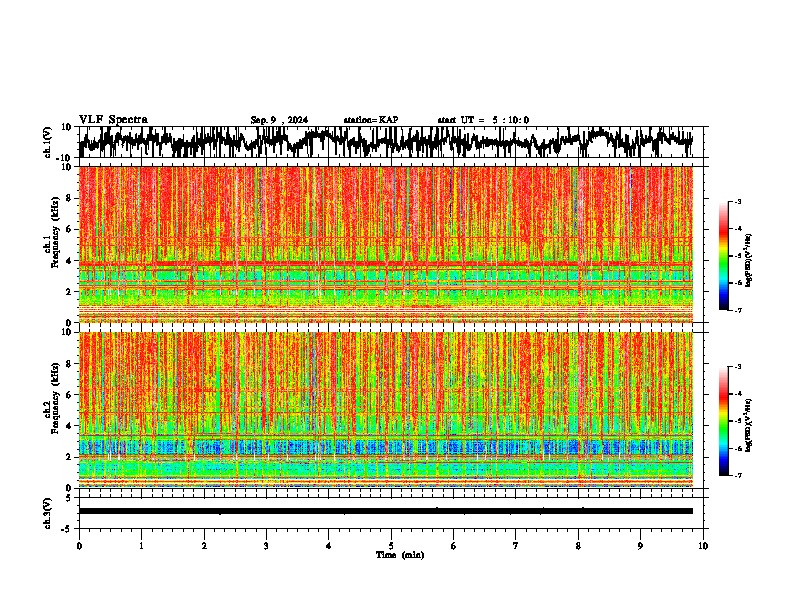Click inside the ch.1 spectrogram panel
This screenshot has height=612, width=792.
[x=386, y=244]
